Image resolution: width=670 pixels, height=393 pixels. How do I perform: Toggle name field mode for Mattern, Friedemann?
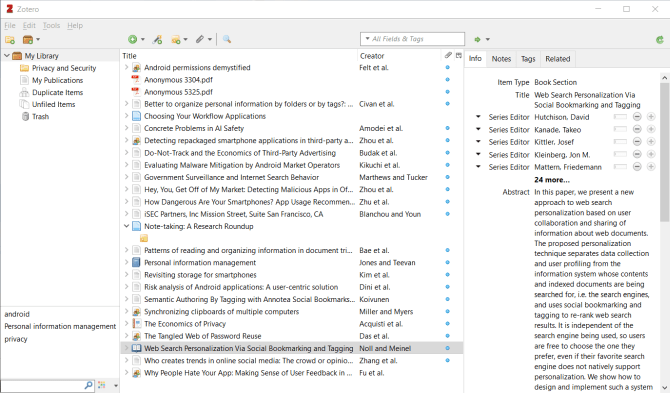(x=620, y=167)
